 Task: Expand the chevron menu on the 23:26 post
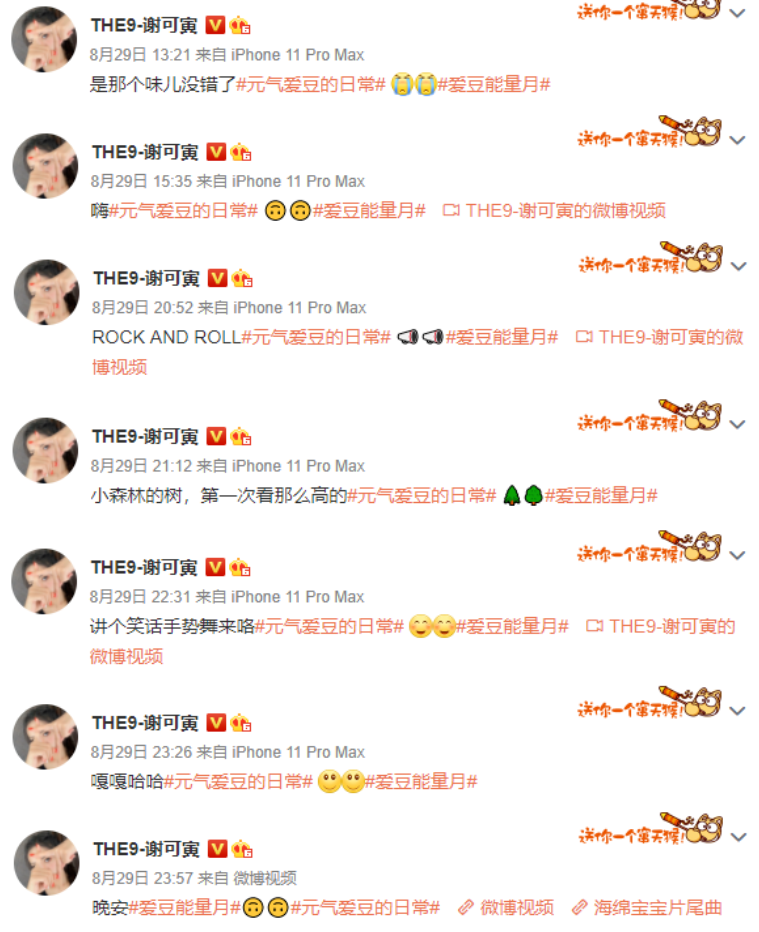737,711
